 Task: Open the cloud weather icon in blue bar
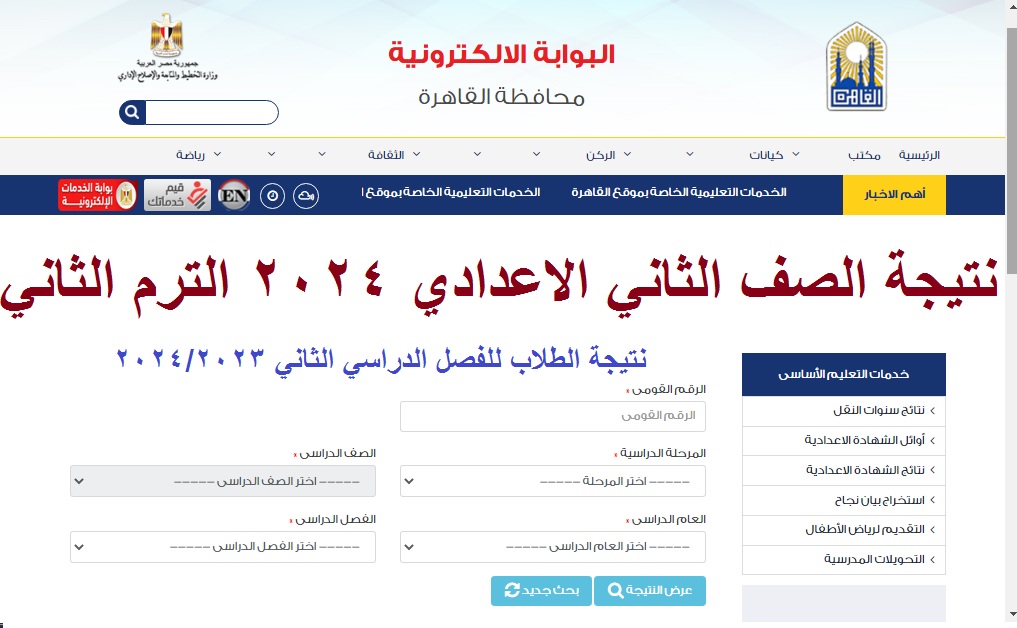point(305,195)
